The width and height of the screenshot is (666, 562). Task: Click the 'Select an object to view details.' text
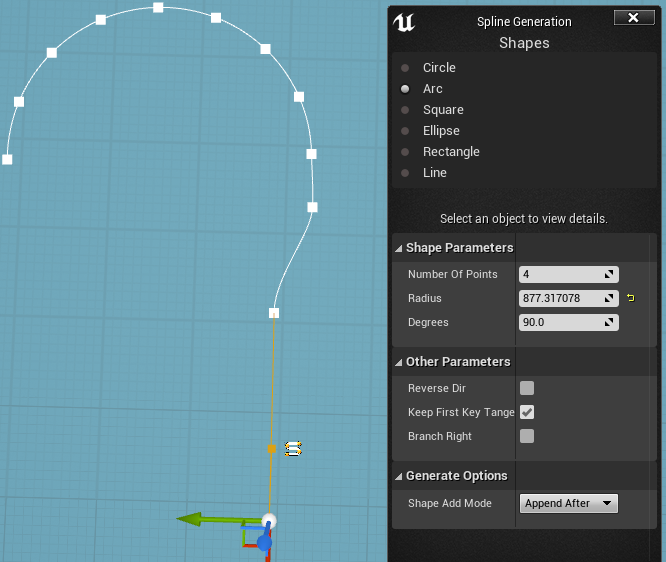click(524, 219)
